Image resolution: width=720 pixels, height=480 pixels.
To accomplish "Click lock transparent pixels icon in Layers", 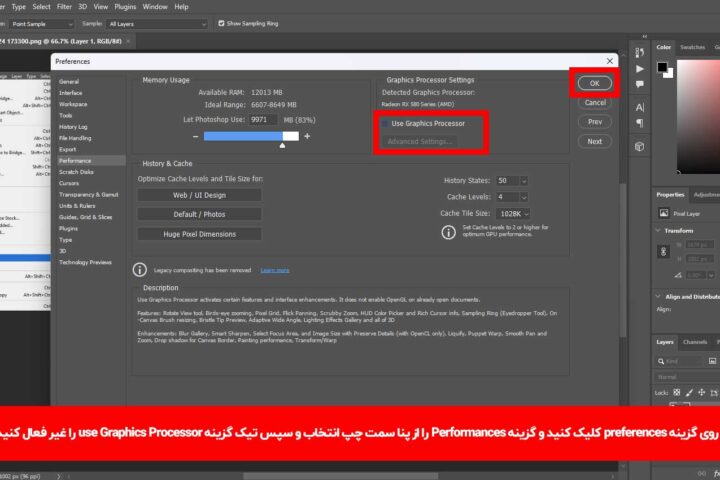I will (676, 392).
